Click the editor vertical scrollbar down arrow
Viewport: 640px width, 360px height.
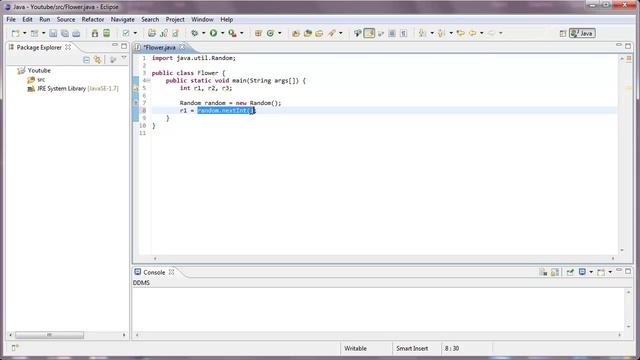(x=622, y=250)
